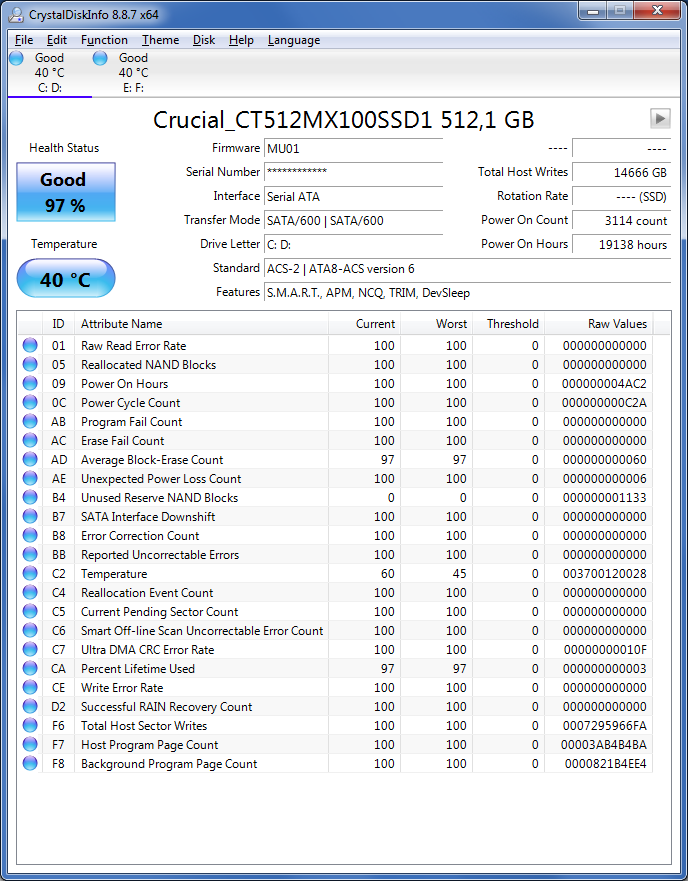Click the Raw Values column header

(x=599, y=324)
